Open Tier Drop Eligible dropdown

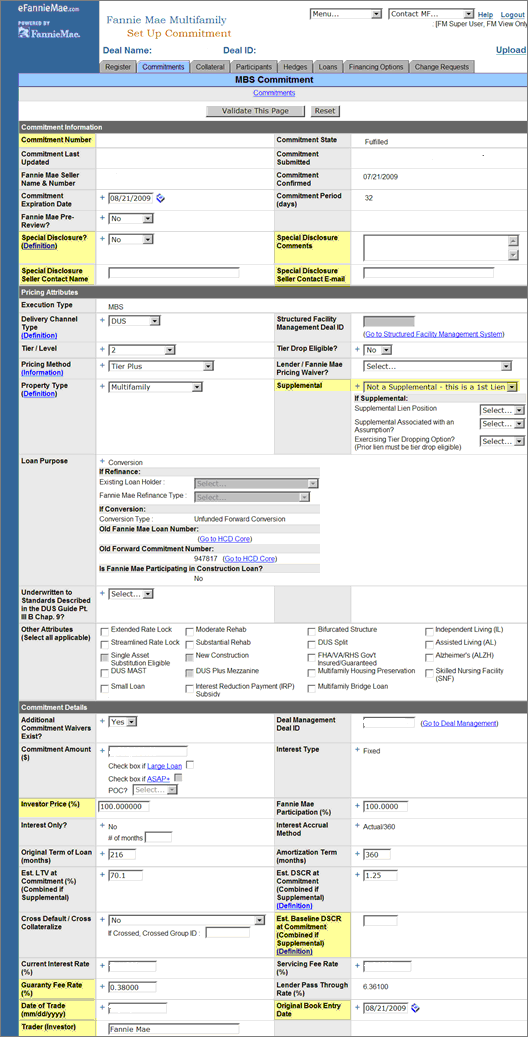378,350
